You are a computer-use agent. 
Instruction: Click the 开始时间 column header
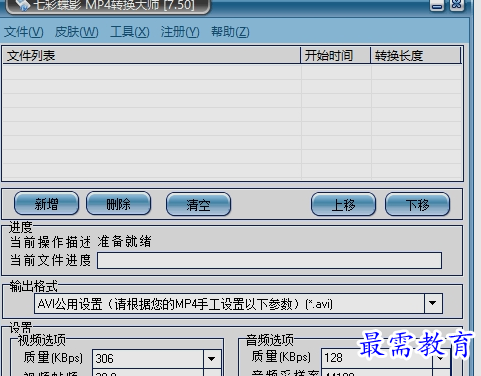coord(336,55)
